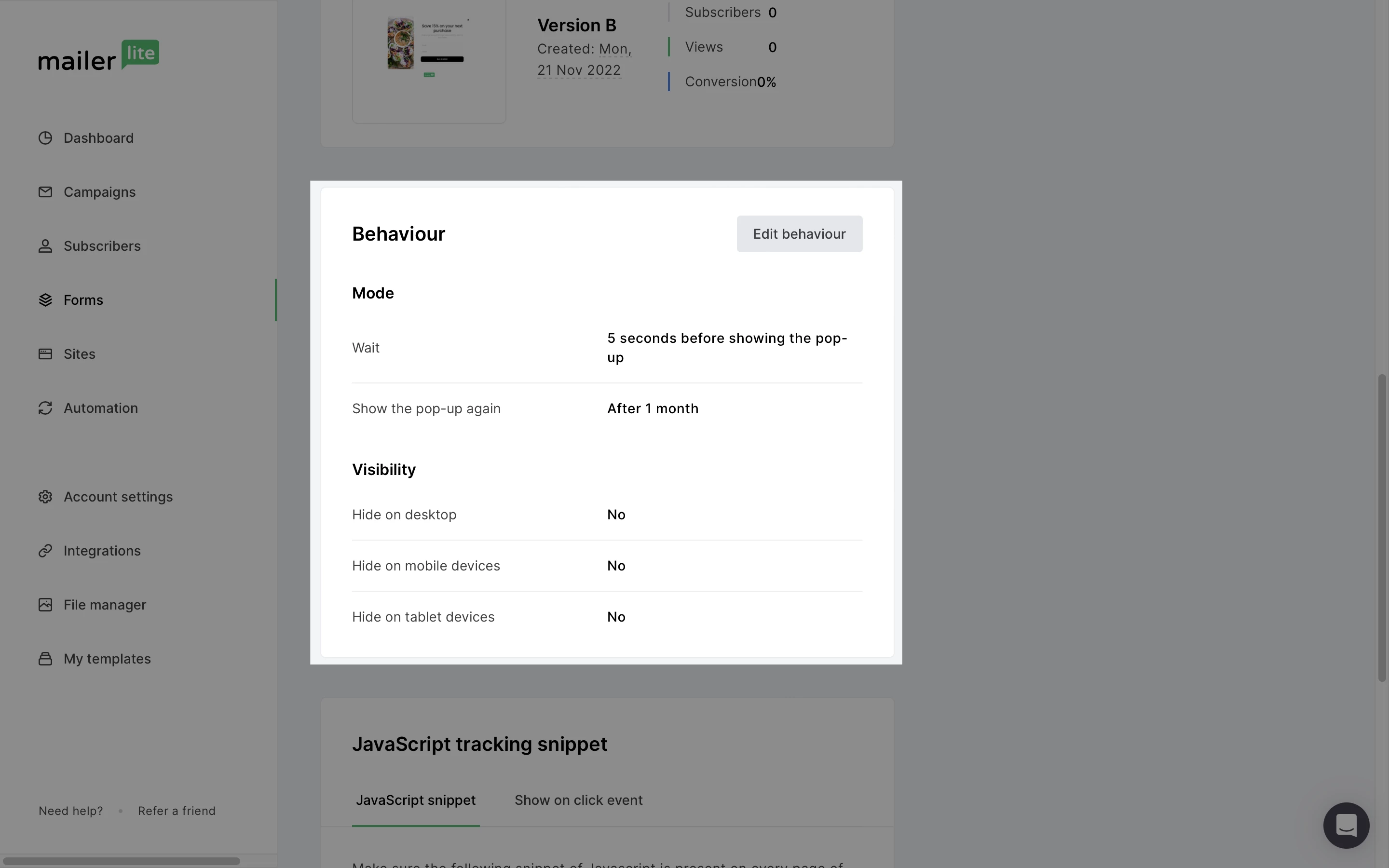
Task: Click the Sites browser icon
Action: [45, 353]
